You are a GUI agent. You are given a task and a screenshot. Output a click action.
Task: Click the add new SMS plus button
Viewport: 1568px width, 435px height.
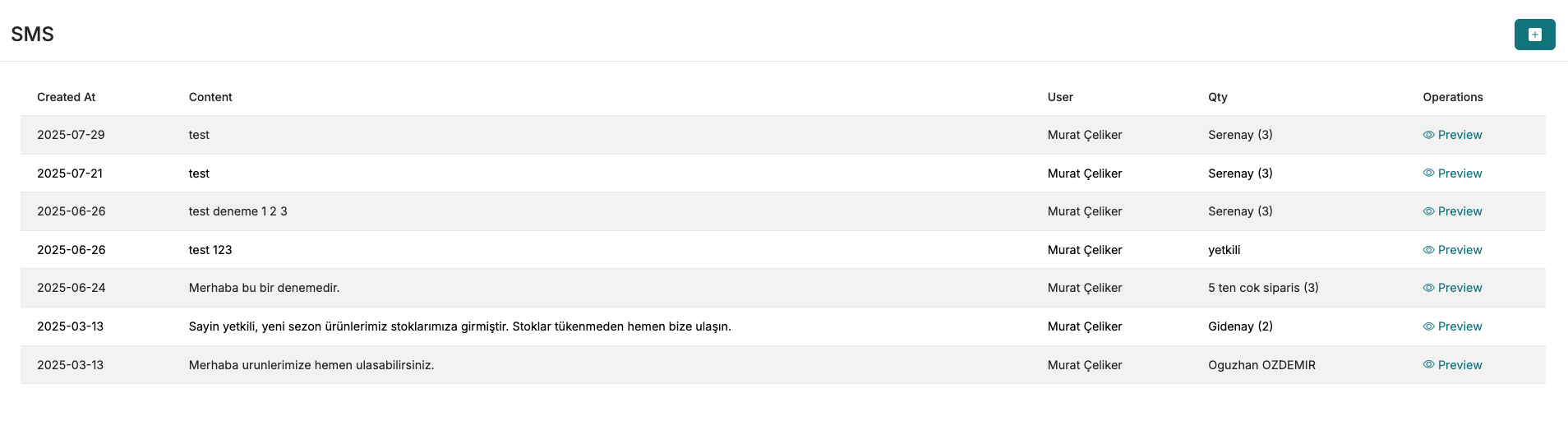click(x=1534, y=35)
